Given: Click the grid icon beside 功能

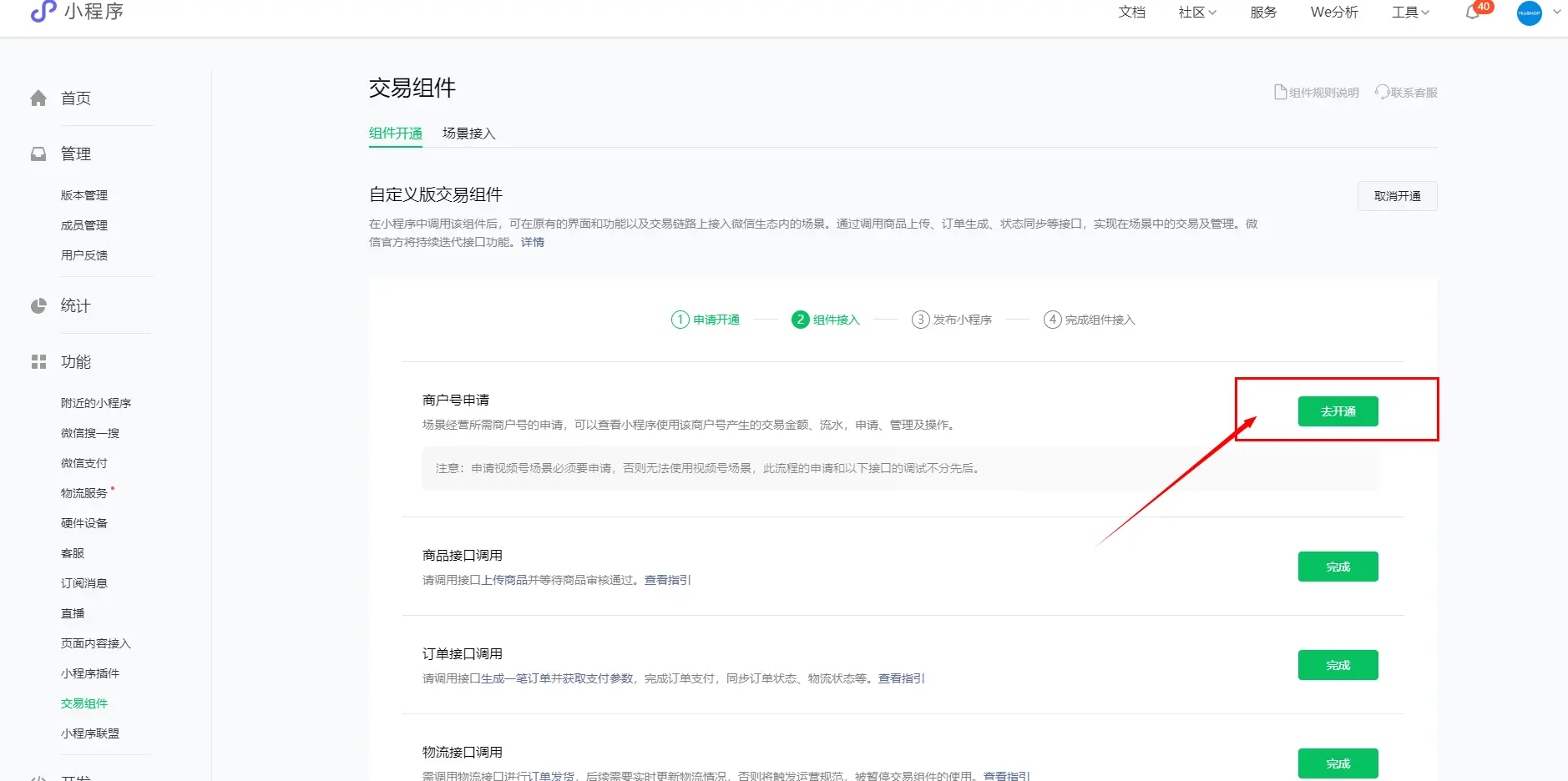Looking at the screenshot, I should tap(38, 362).
